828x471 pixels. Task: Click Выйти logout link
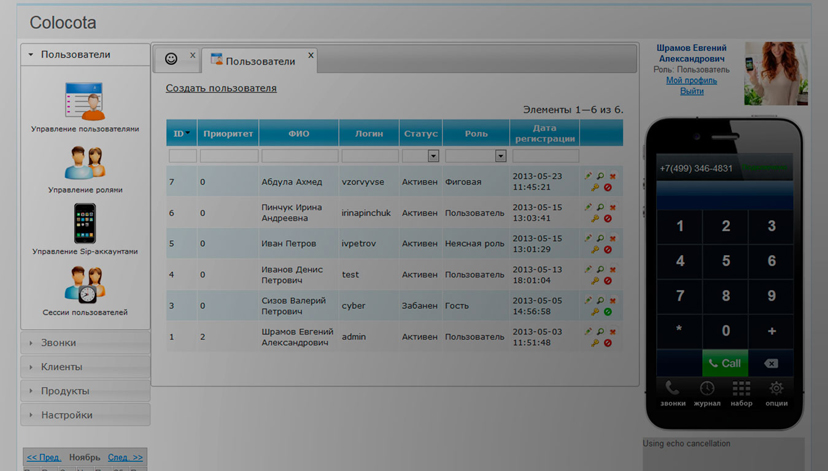[x=691, y=91]
